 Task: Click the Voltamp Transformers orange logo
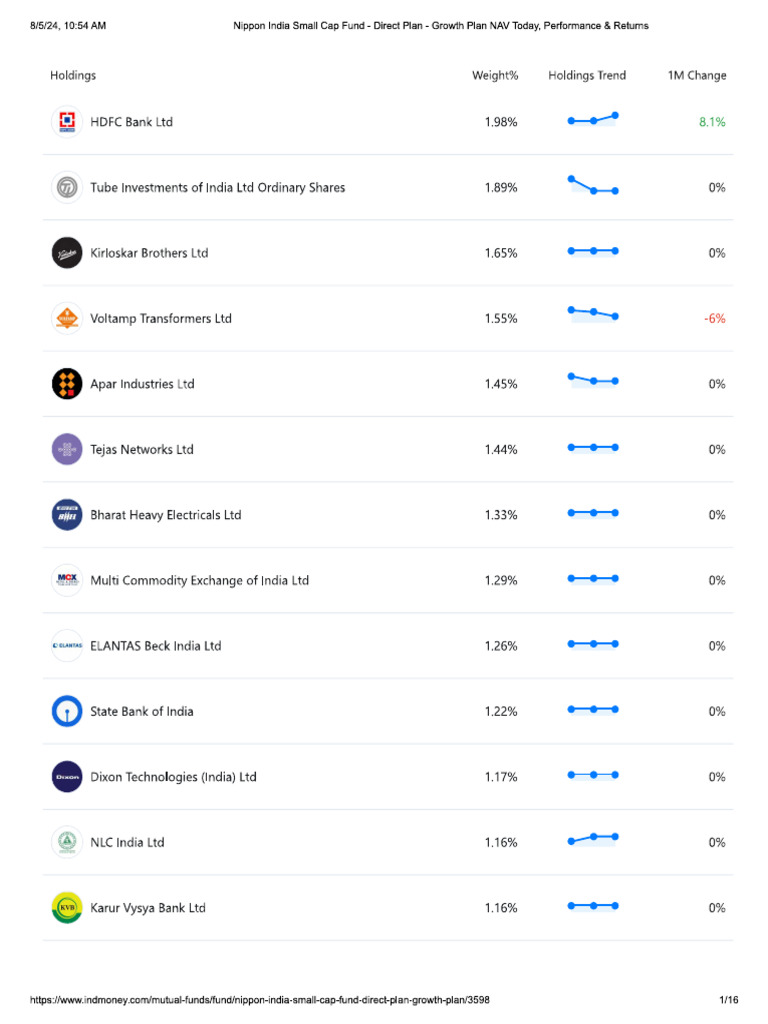tap(67, 319)
